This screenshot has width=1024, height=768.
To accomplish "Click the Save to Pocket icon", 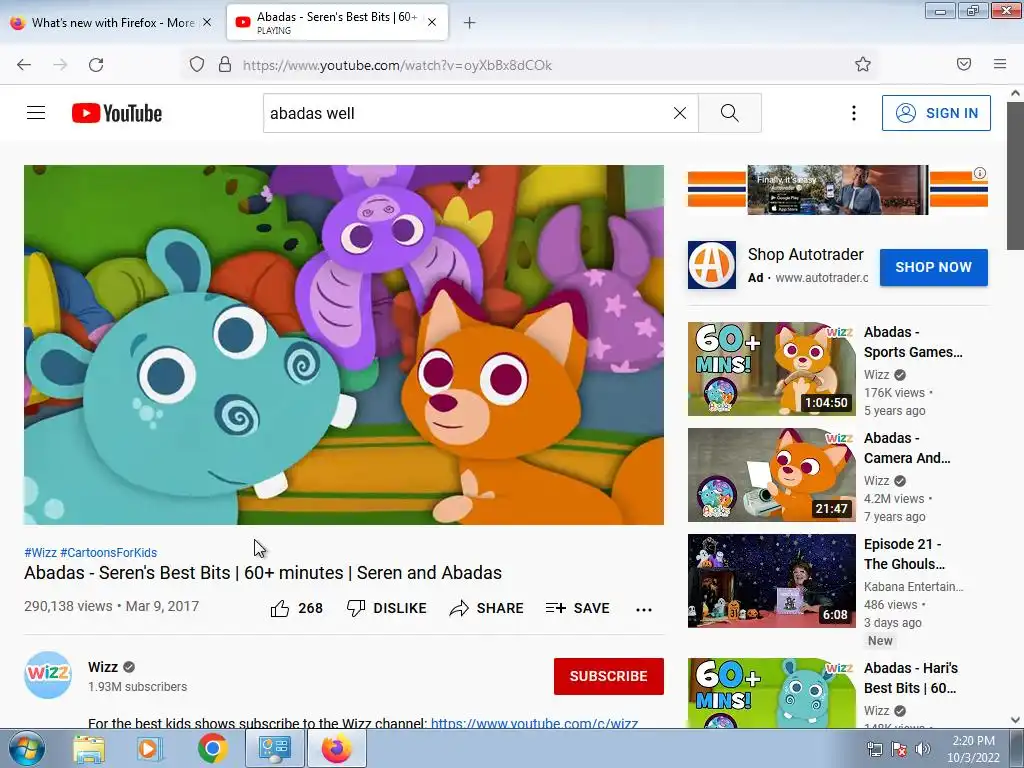I will click(964, 64).
